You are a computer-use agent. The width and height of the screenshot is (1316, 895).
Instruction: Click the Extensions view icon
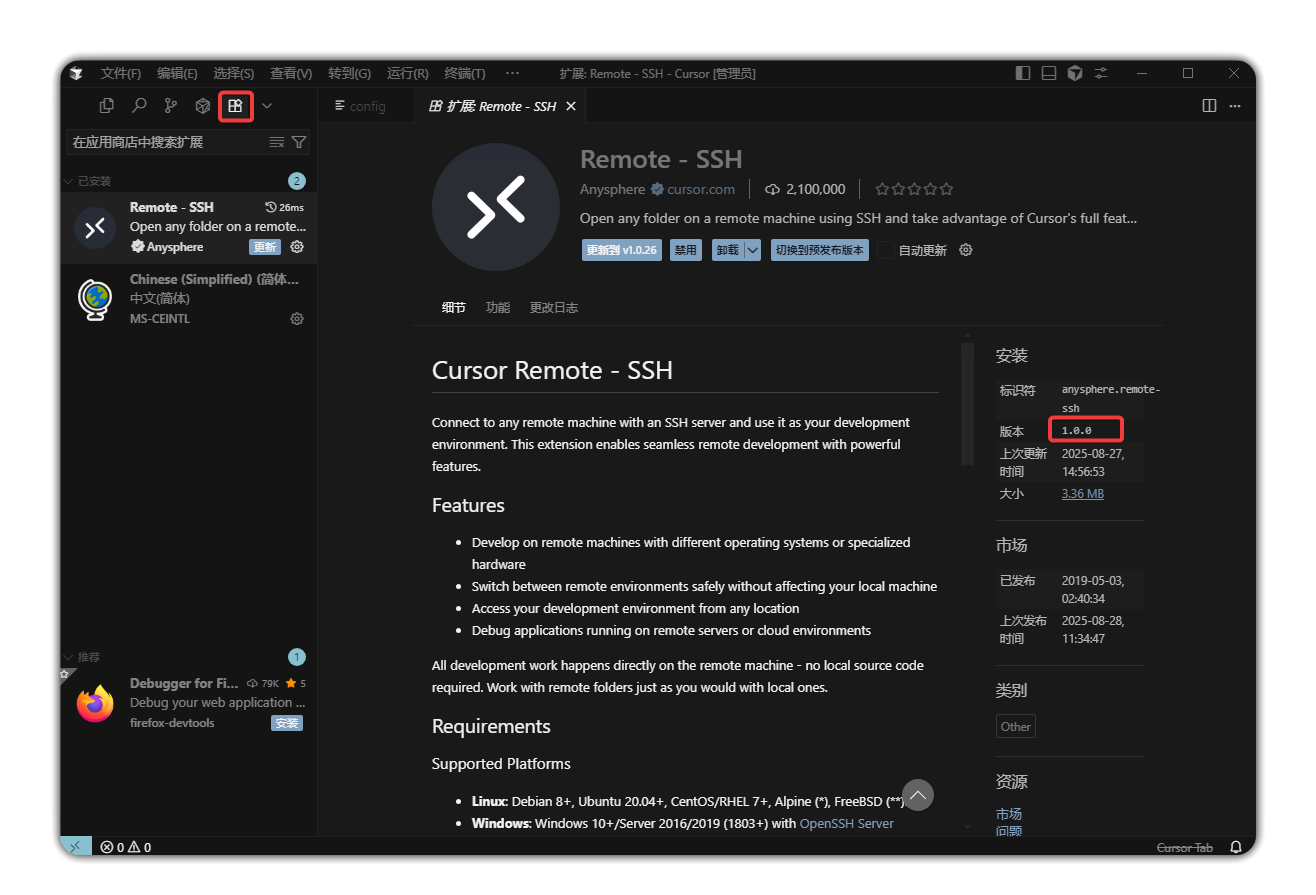click(235, 105)
